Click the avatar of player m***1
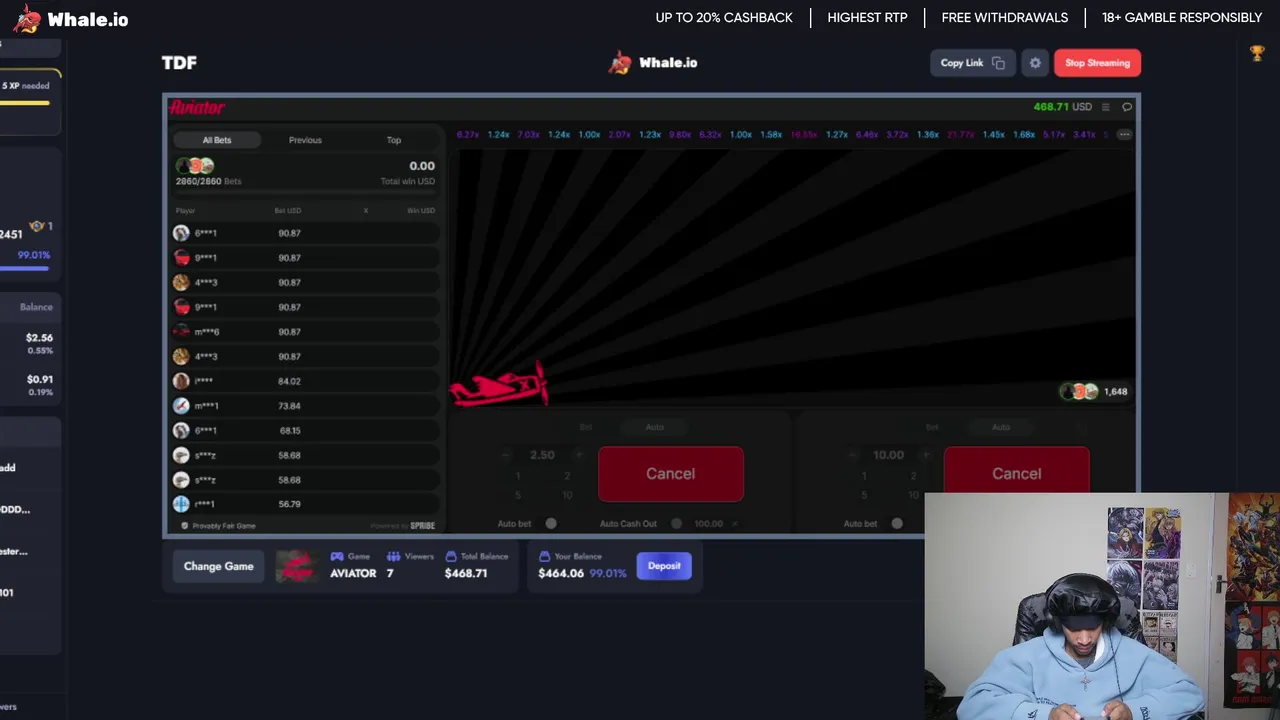 click(181, 405)
